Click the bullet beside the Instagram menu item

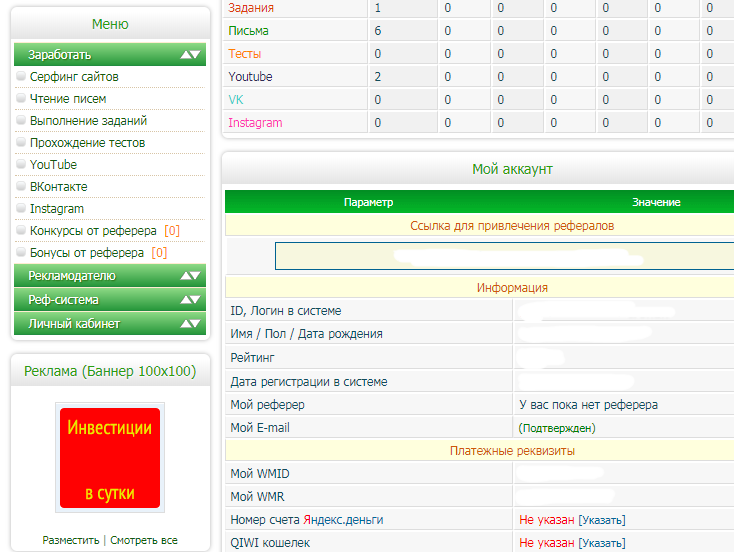pyautogui.click(x=21, y=208)
